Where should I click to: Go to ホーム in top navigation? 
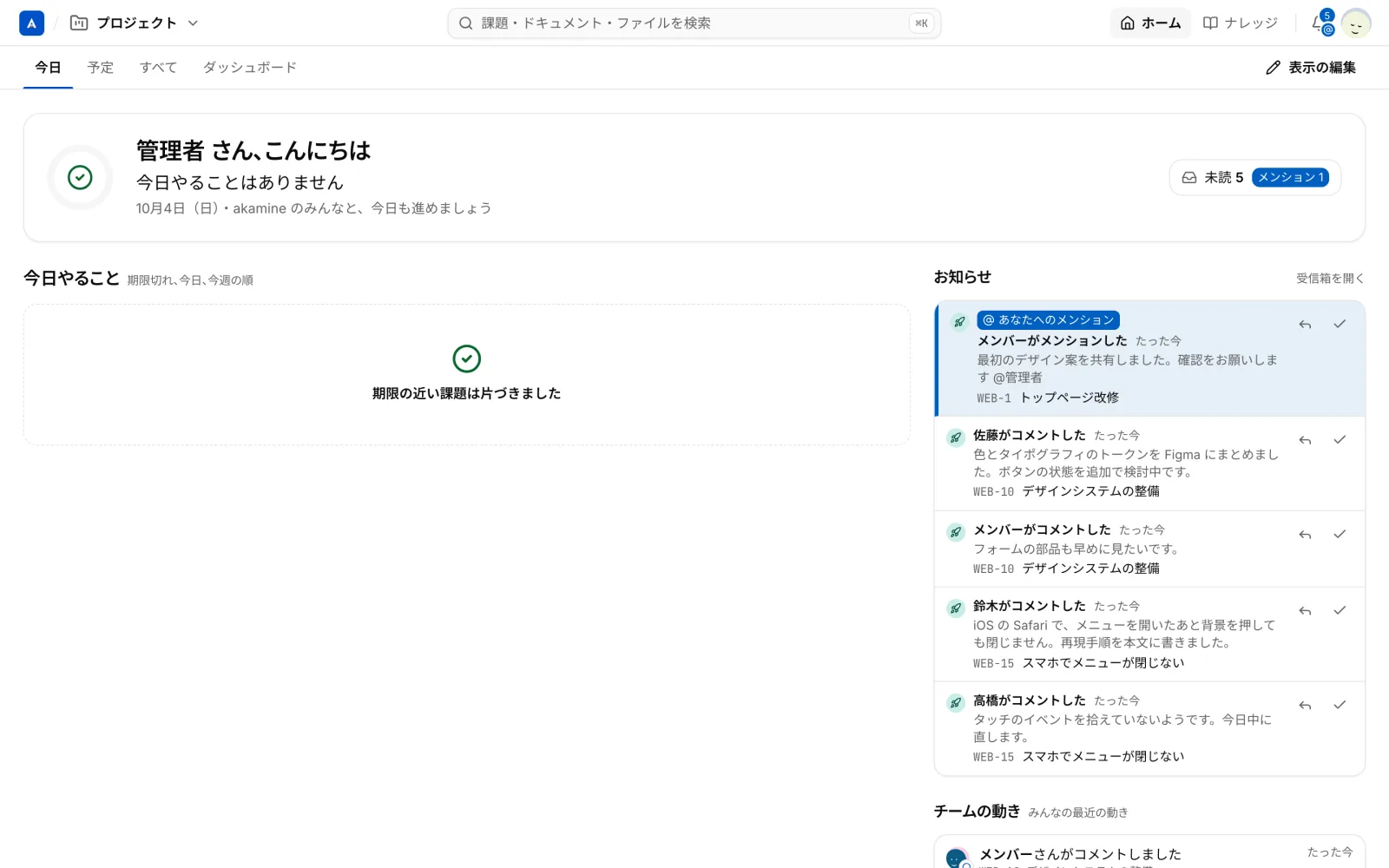pos(1150,23)
